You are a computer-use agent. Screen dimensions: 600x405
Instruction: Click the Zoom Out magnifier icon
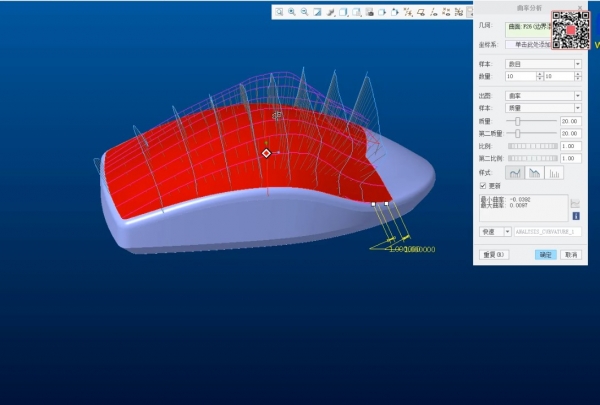click(x=304, y=12)
